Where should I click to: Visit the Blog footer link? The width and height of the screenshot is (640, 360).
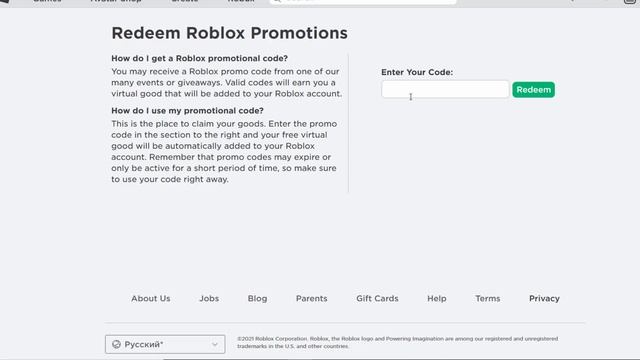pyautogui.click(x=257, y=298)
